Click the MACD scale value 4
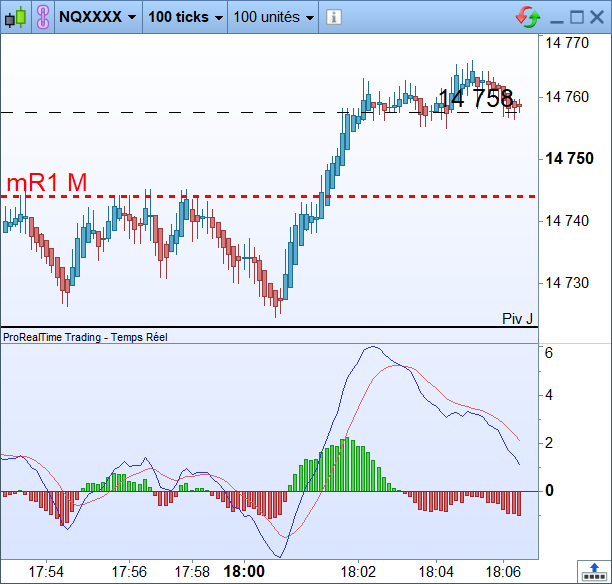Viewport: 612px width, 584px height. click(549, 395)
